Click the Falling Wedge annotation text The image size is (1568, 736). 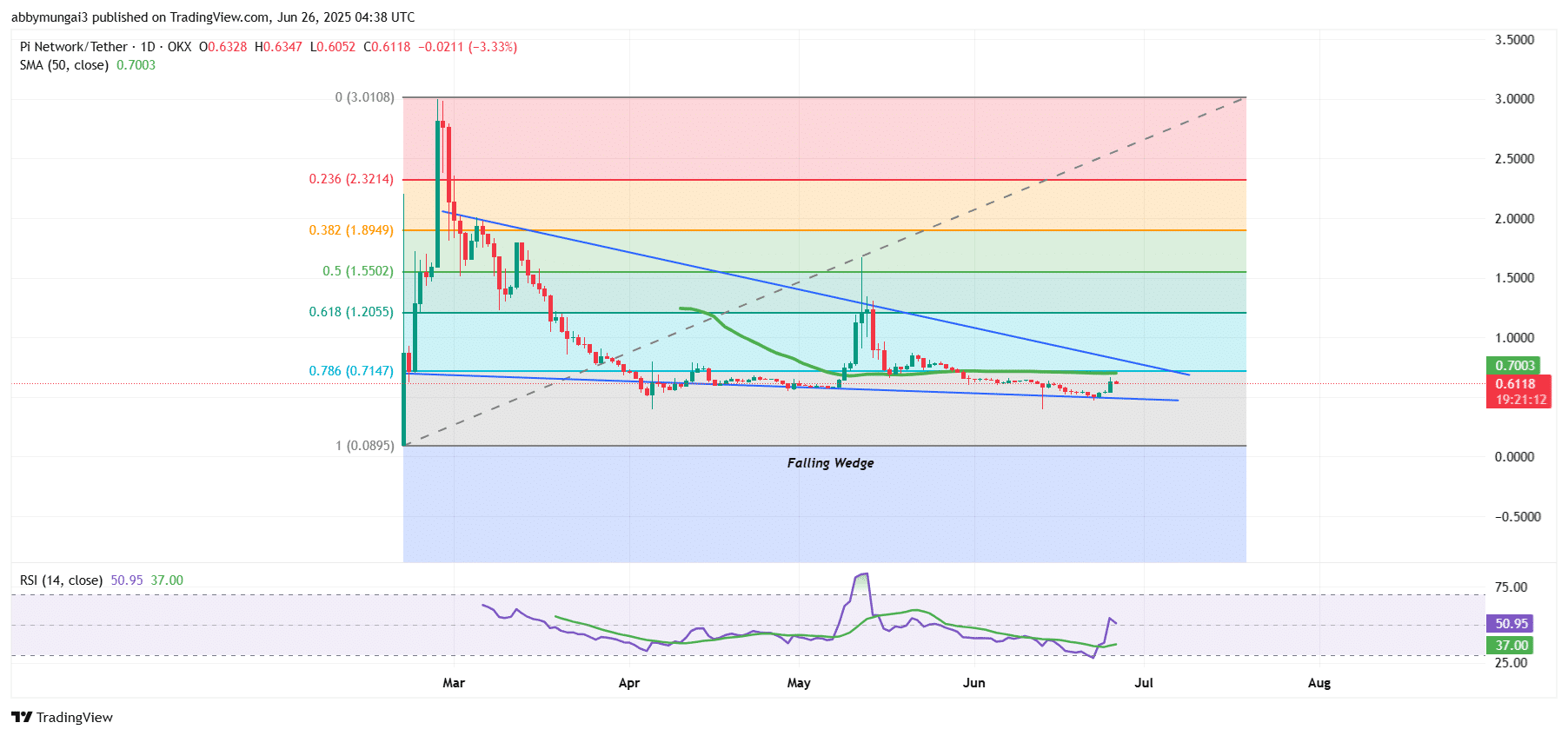[x=830, y=463]
